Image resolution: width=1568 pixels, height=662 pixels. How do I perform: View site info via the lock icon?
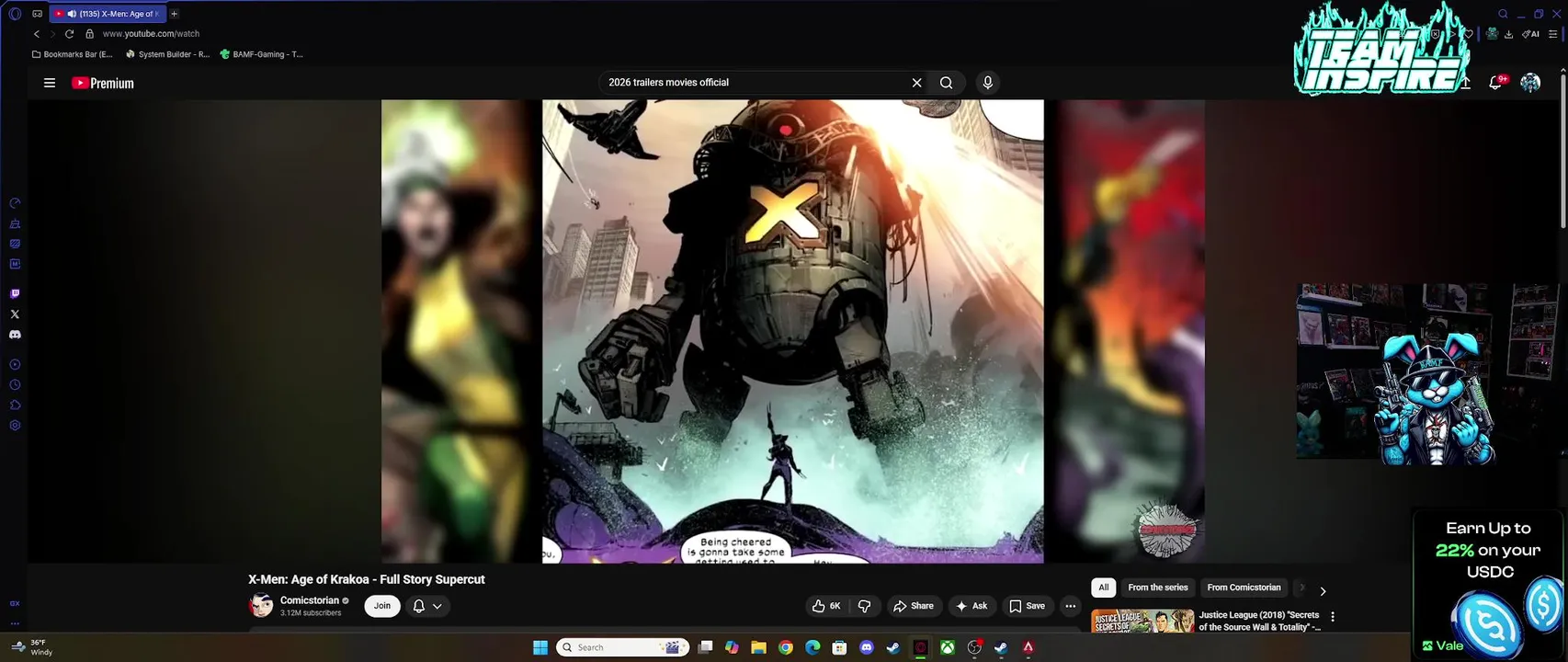(89, 34)
